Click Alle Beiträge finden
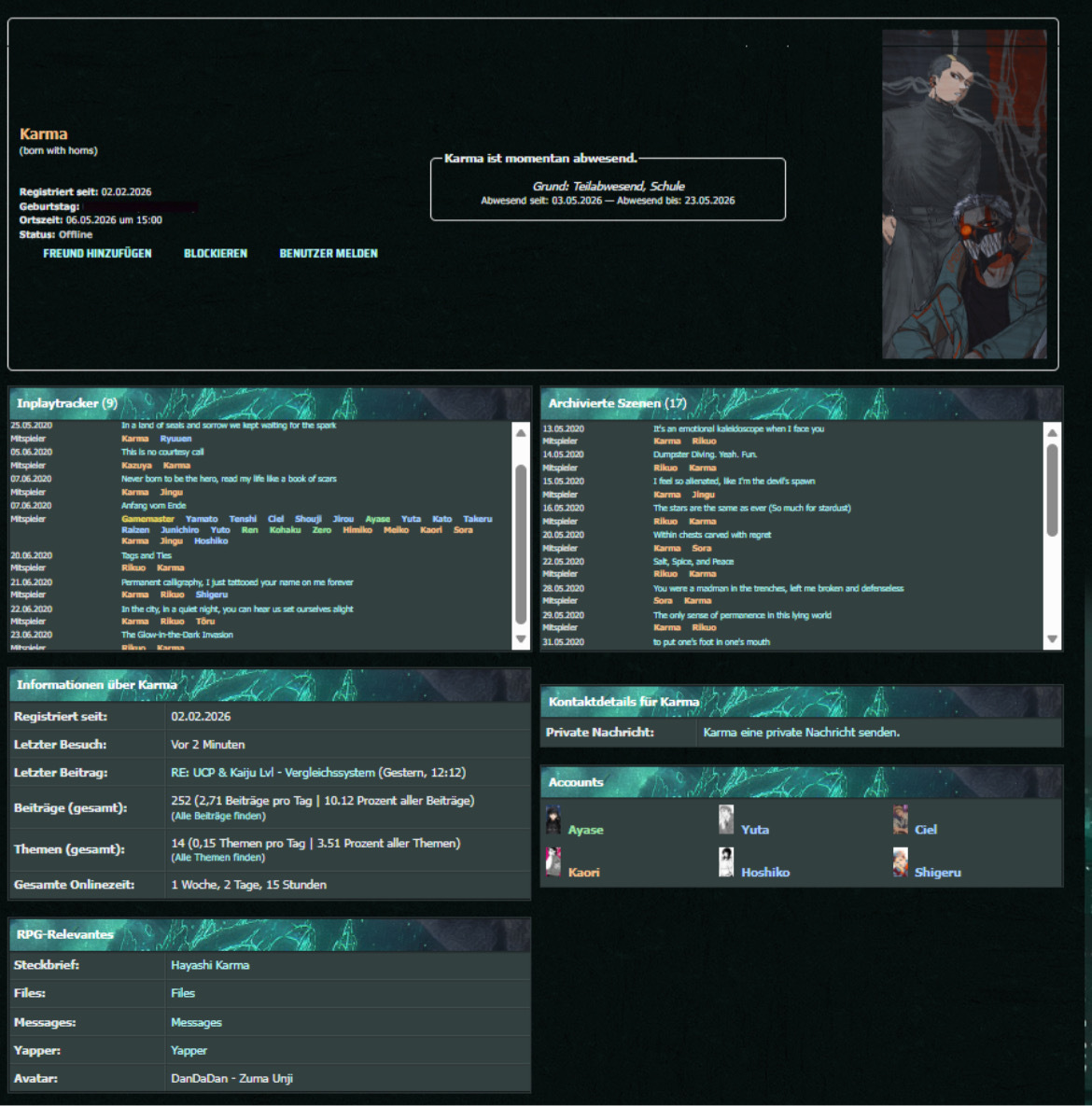Screen dimensions: 1092x1106 (x=218, y=816)
